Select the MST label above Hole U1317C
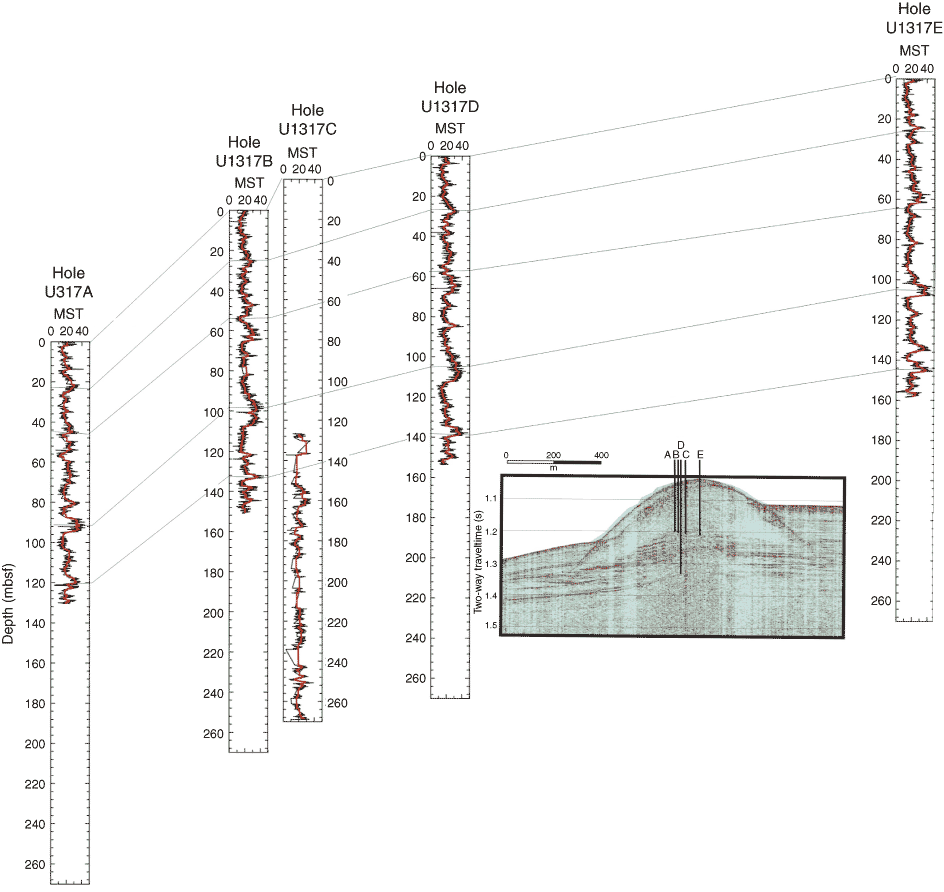 click(x=301, y=152)
